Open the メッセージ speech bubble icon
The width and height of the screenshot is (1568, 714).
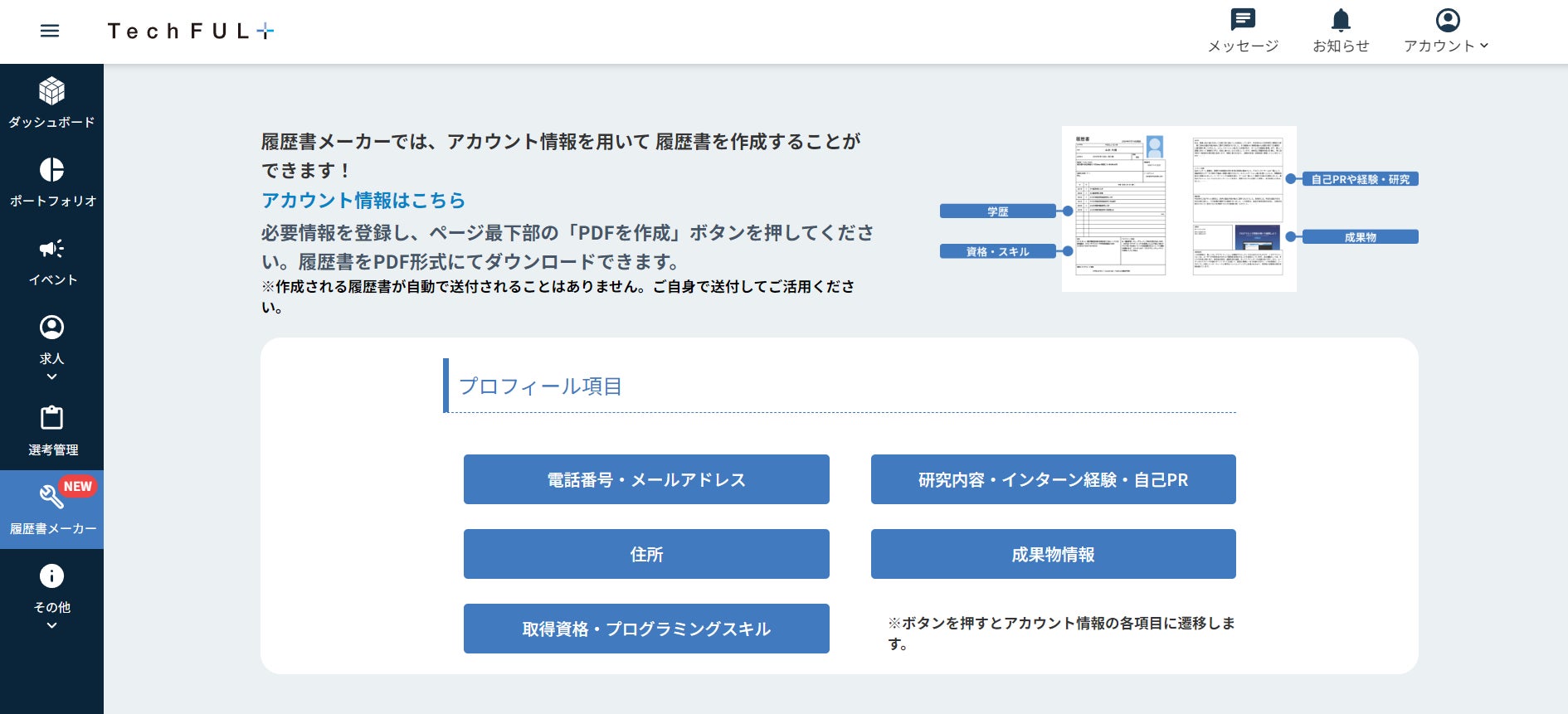click(x=1243, y=19)
